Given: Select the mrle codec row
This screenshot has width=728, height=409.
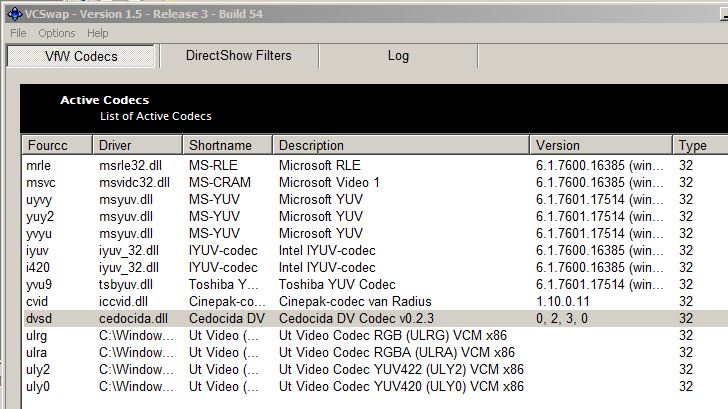Looking at the screenshot, I should tap(375, 165).
